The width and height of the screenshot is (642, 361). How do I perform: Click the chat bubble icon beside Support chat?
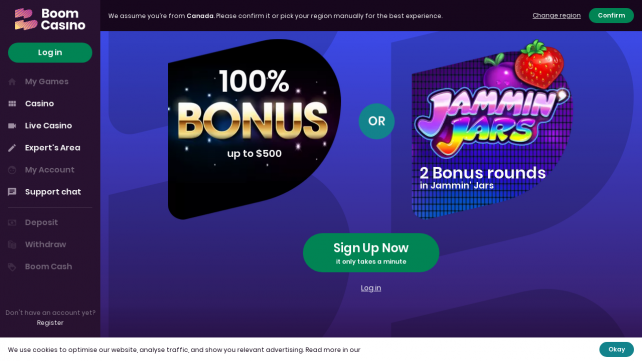coord(12,192)
